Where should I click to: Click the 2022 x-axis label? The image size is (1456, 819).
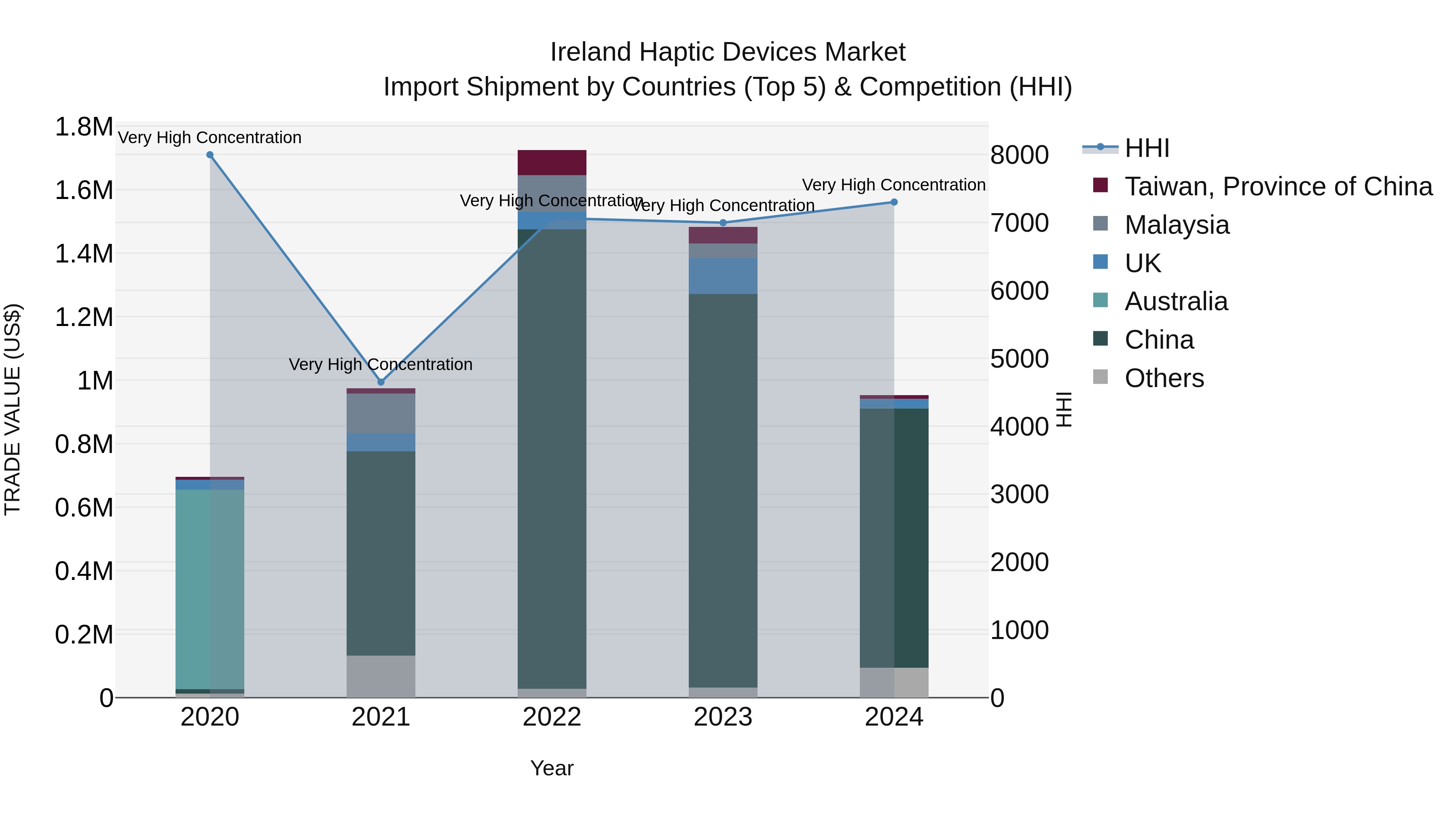tap(552, 717)
